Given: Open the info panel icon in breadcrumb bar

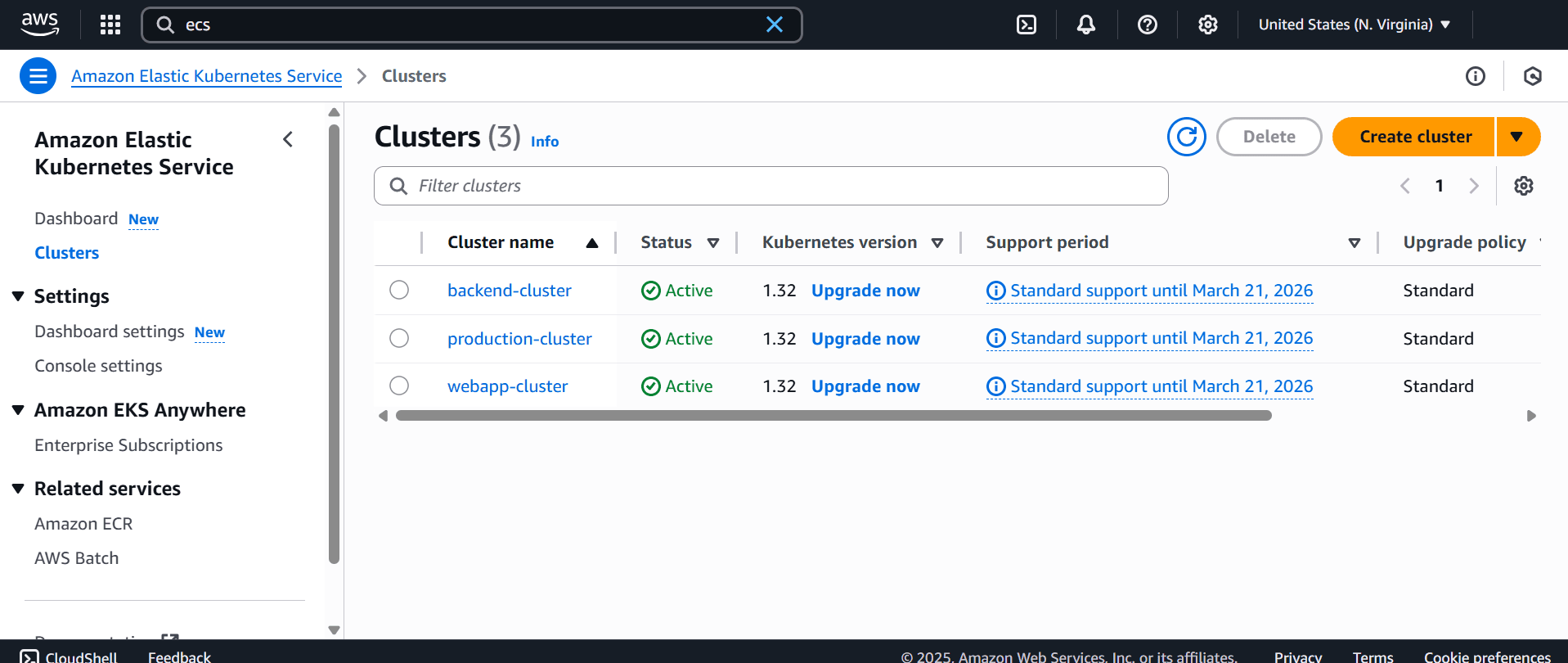Looking at the screenshot, I should click(1476, 76).
